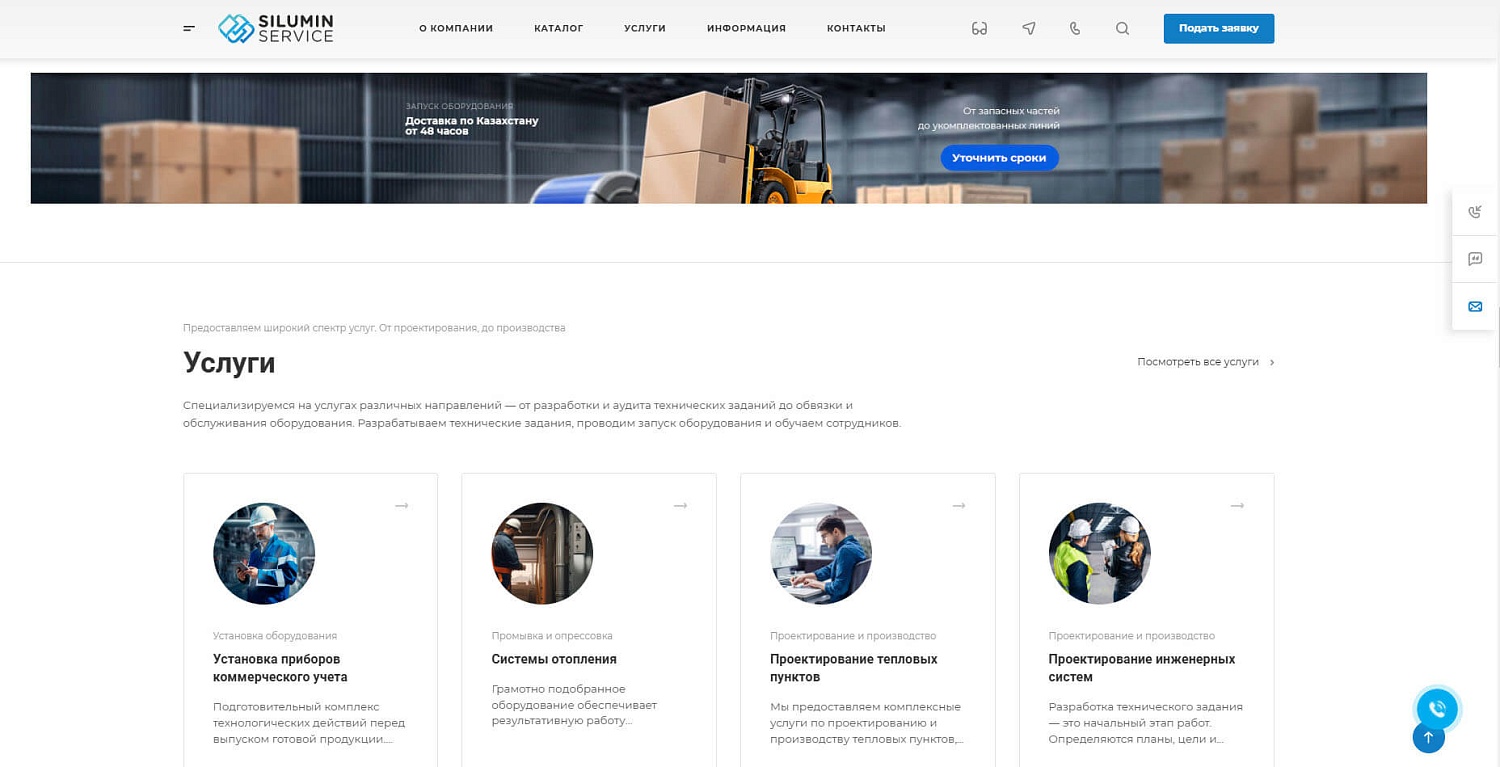Click the accessibility glasses icon in header
This screenshot has height=767, width=1500.
coord(979,29)
